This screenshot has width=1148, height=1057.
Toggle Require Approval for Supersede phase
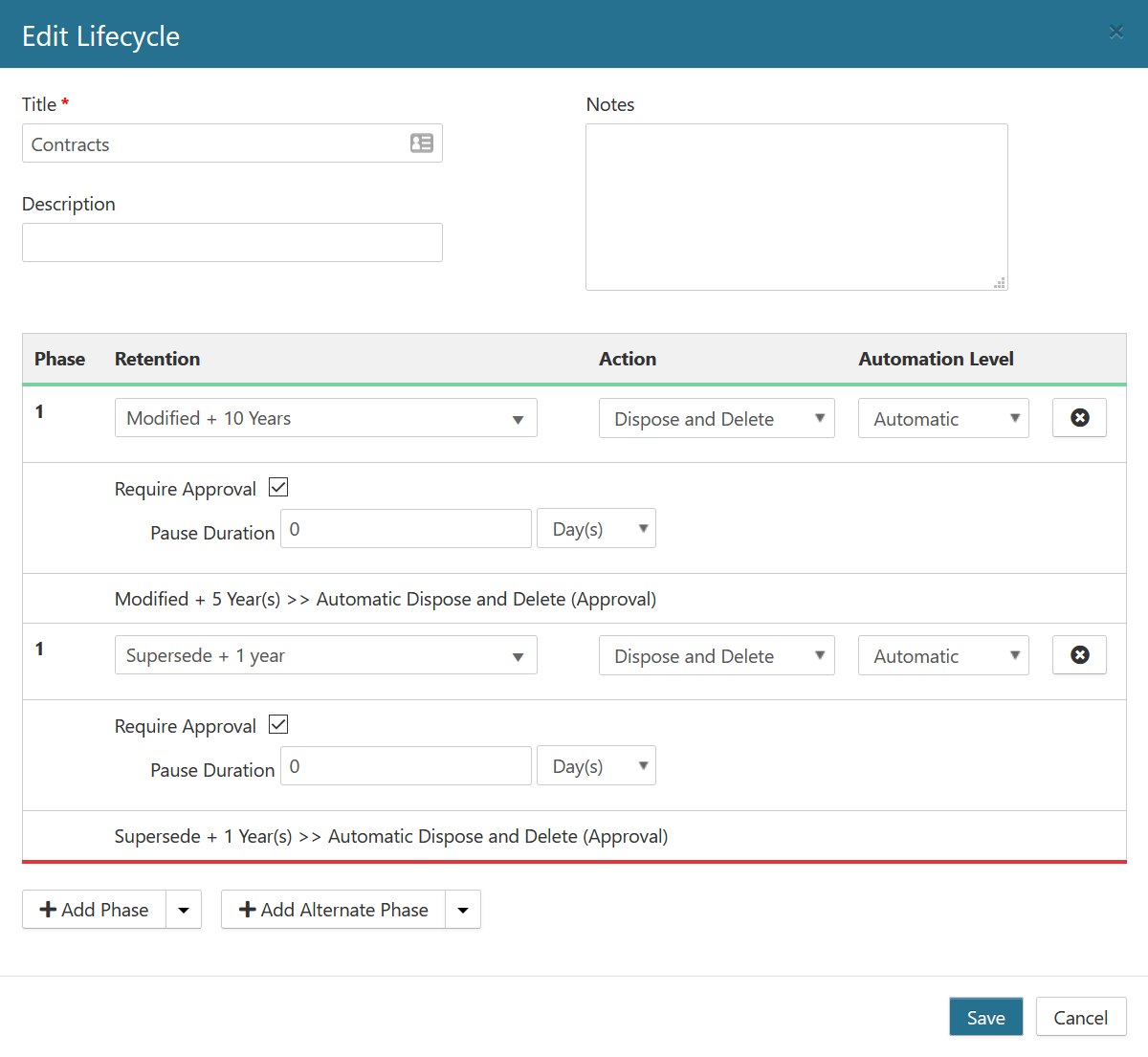(278, 725)
